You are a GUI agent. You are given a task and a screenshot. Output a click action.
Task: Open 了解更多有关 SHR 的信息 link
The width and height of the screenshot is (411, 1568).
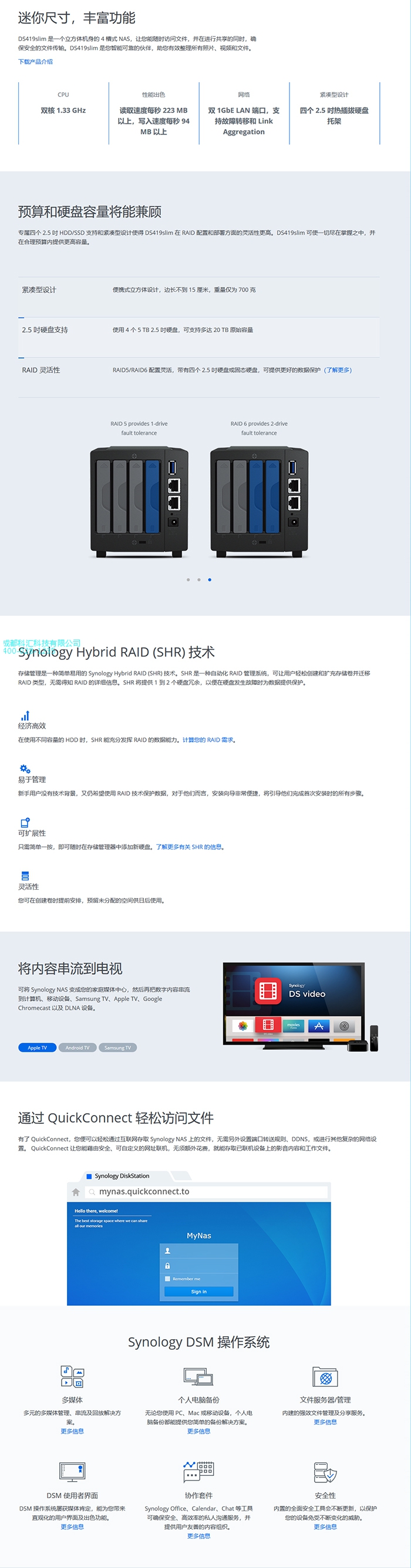tap(188, 847)
